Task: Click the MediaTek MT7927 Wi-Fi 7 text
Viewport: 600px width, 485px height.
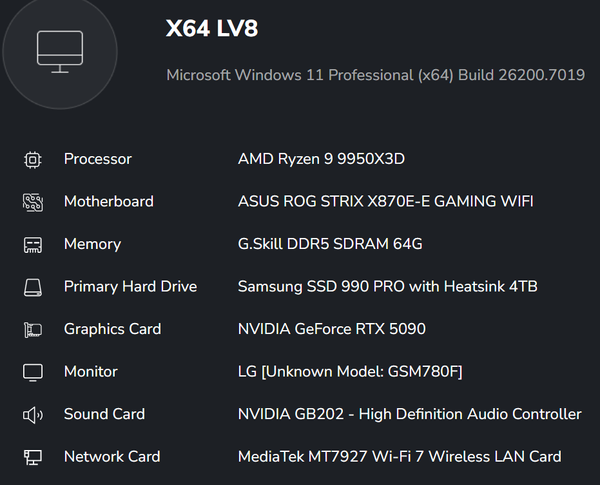Action: (x=399, y=457)
